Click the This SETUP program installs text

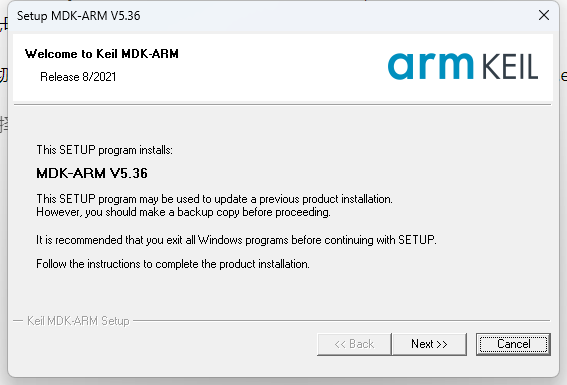105,150
